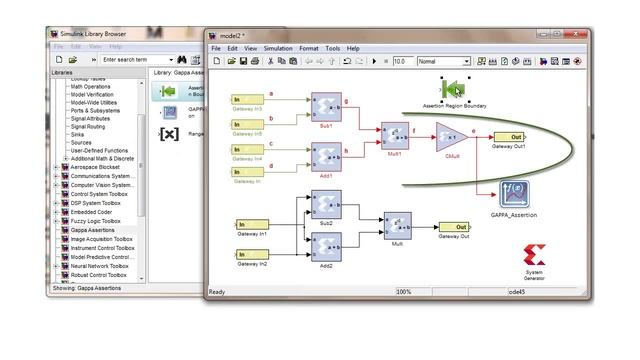This screenshot has width=640, height=360.
Task: Open the View menu in model2 window
Action: 251,48
